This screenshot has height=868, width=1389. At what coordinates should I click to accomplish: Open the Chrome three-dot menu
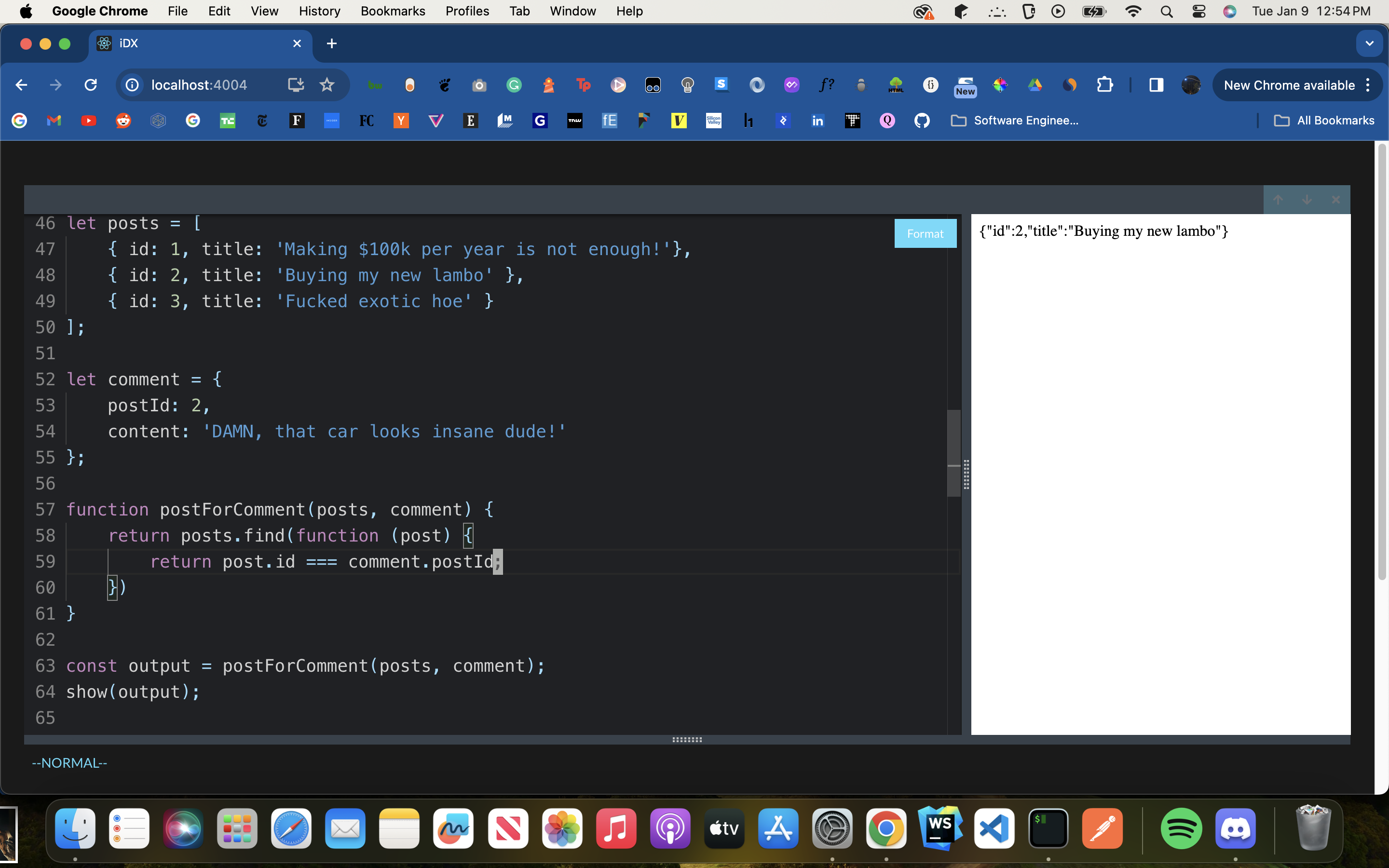point(1368,85)
